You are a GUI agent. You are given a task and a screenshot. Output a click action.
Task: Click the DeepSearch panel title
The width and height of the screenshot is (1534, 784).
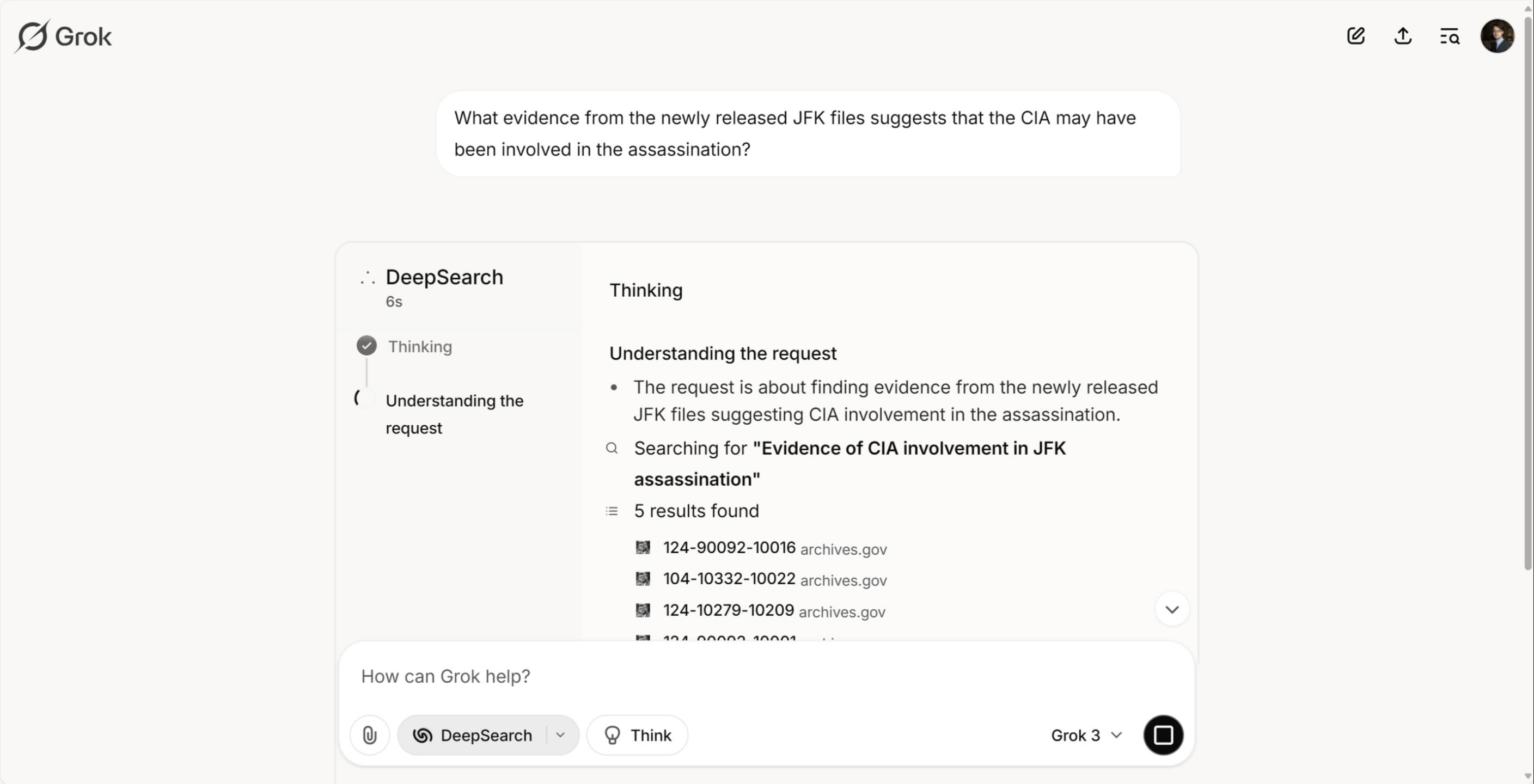coord(444,278)
